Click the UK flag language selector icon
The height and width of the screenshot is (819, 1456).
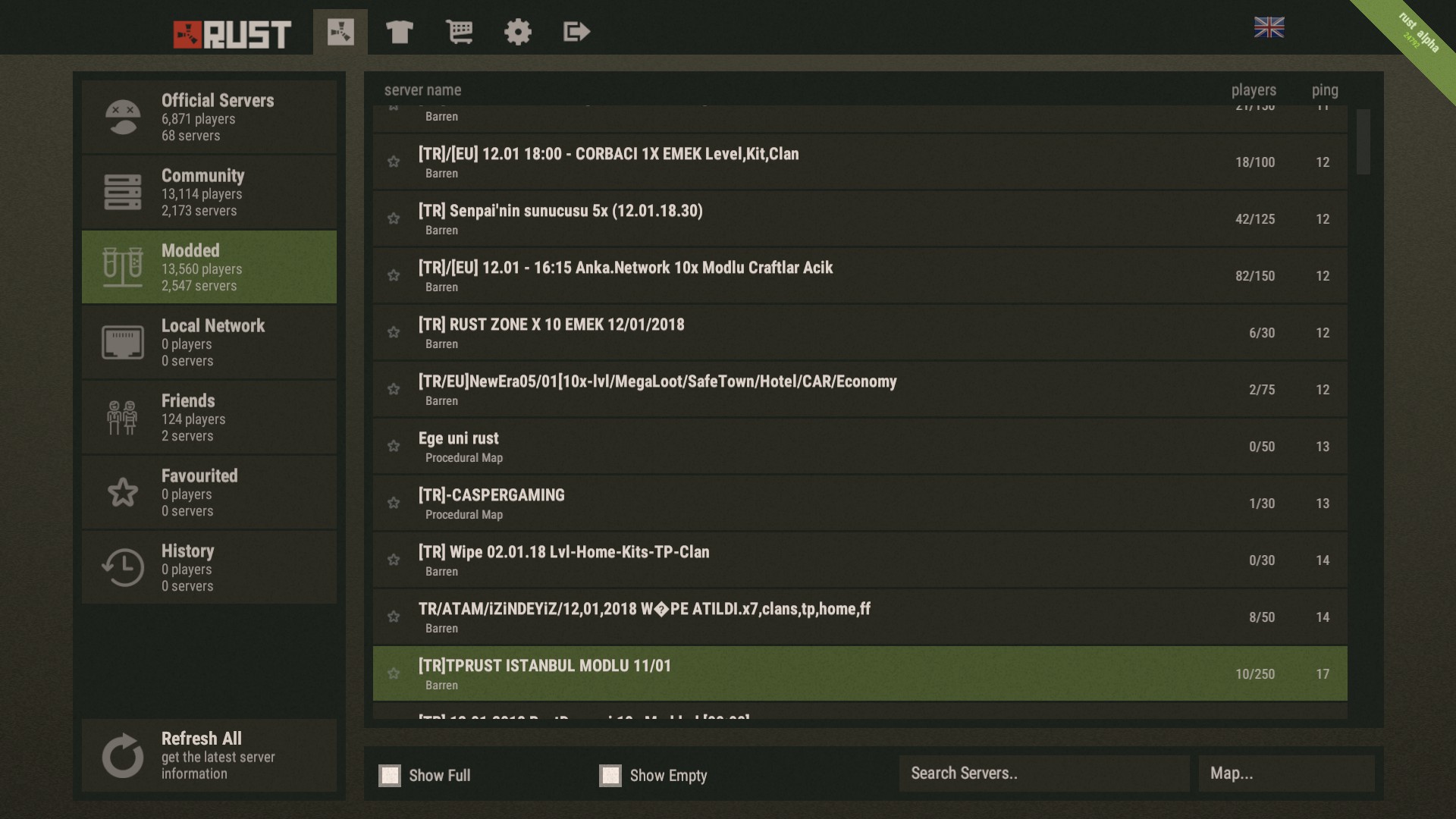(1271, 26)
